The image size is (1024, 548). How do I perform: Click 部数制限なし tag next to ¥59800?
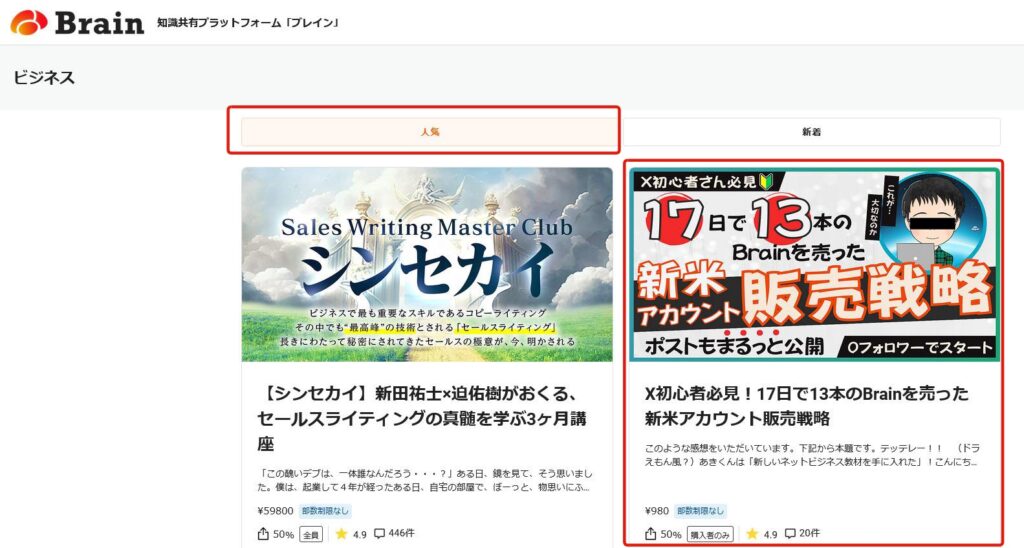tap(325, 511)
